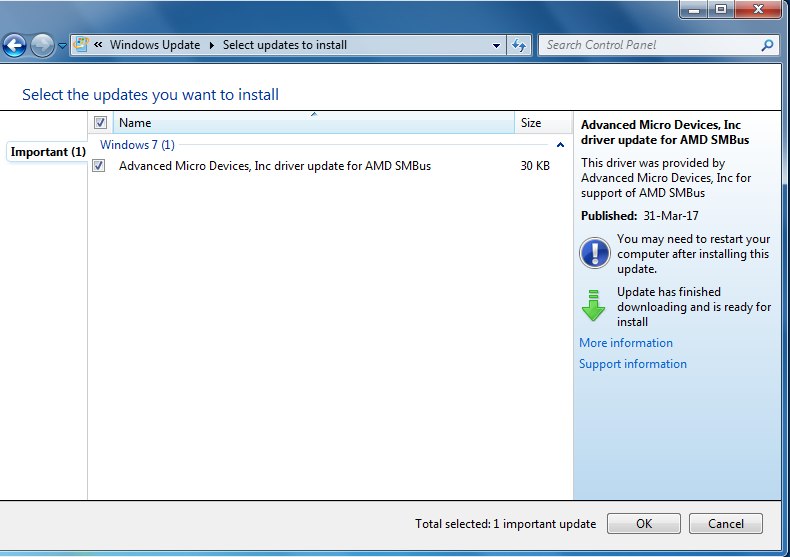Uncheck the AMD SMBus driver update checkbox

[99, 166]
